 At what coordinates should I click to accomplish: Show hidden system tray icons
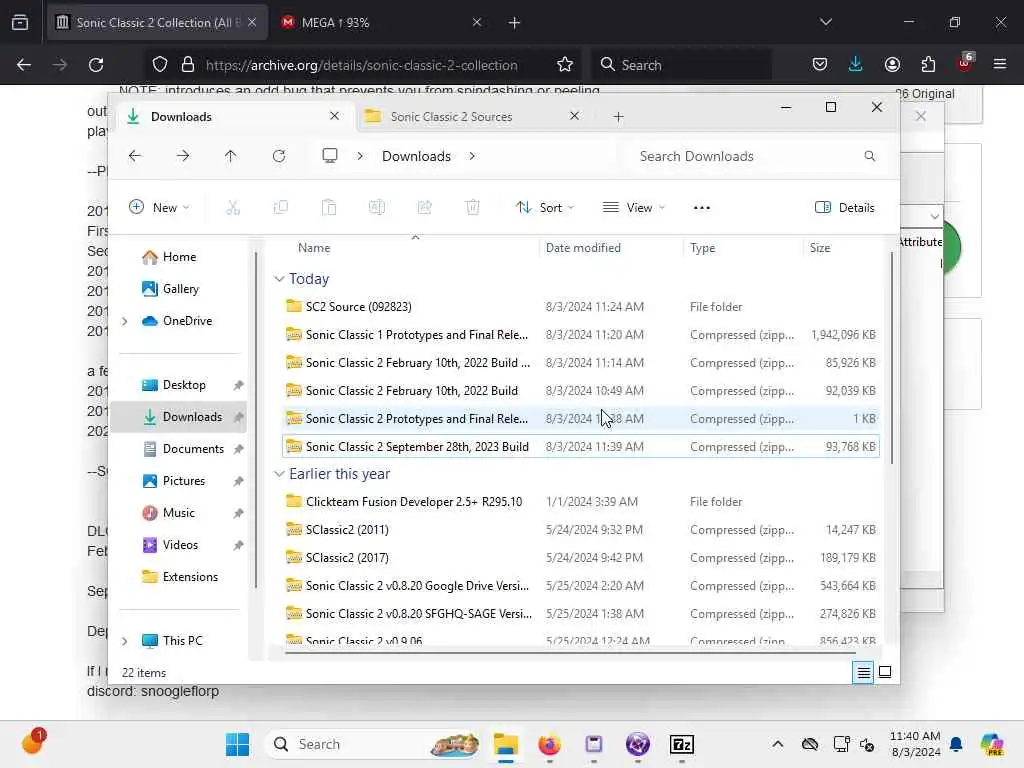(x=777, y=744)
